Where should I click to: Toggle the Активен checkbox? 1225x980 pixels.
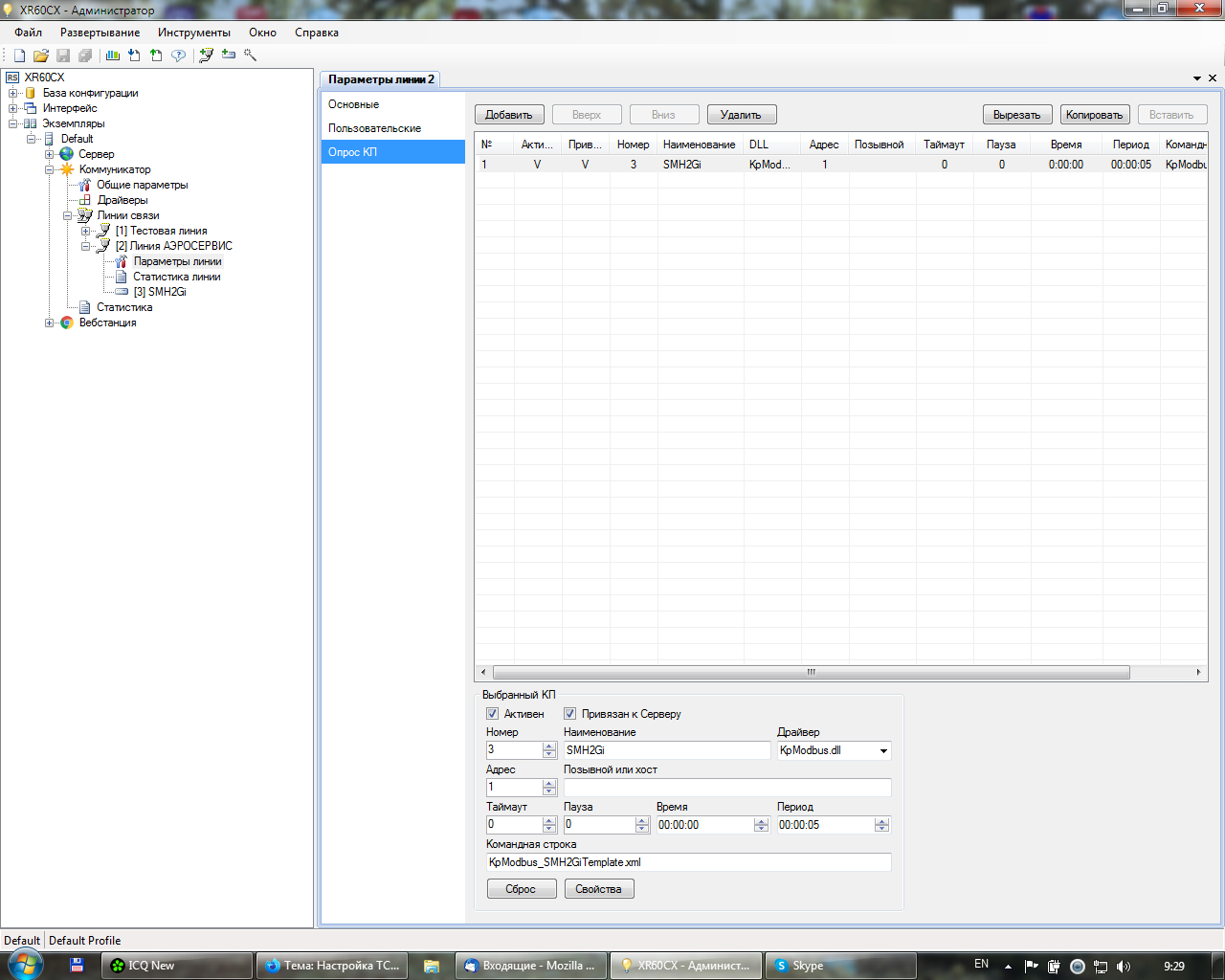[492, 714]
